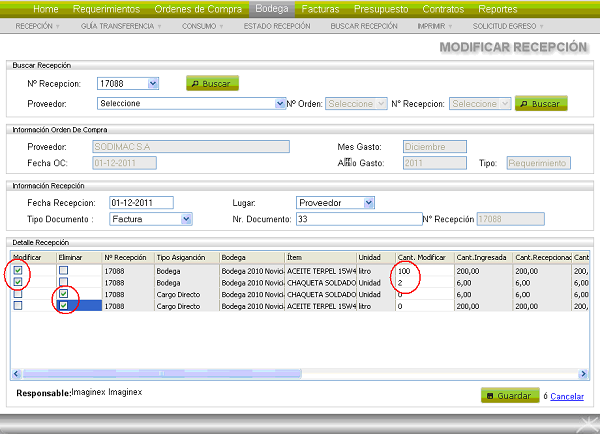Open the Tipo Documento Factura dropdown

pos(150,219)
